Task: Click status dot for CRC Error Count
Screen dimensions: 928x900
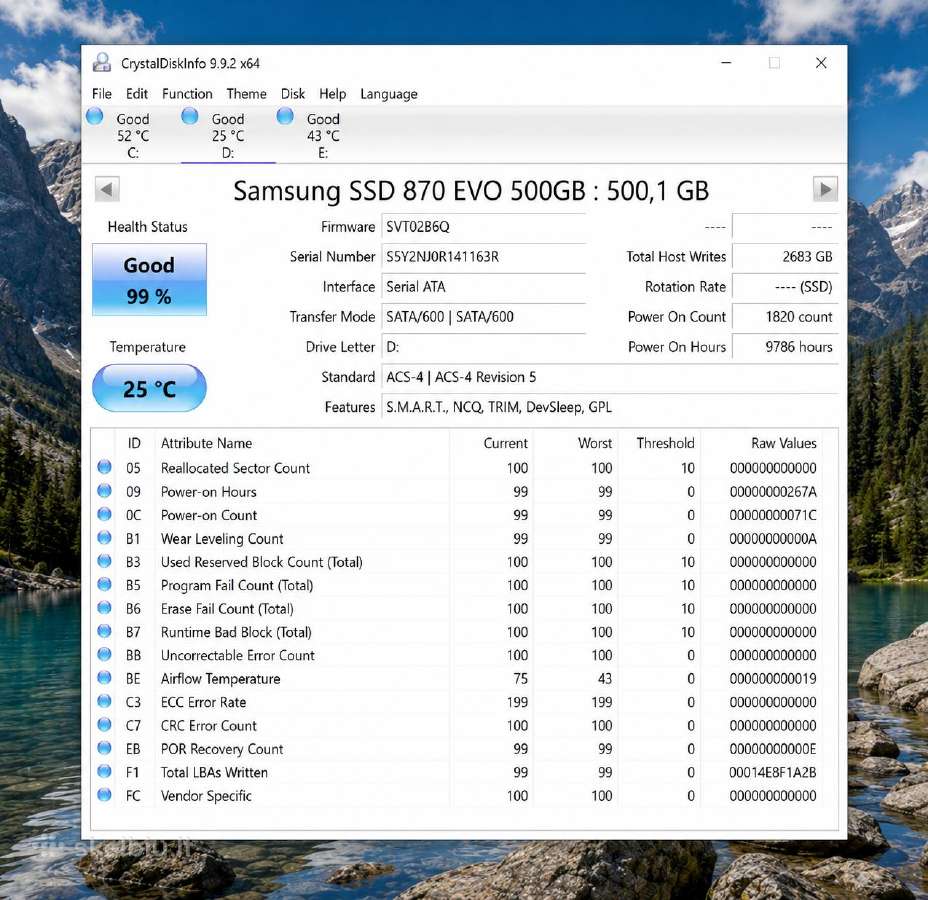Action: (104, 724)
